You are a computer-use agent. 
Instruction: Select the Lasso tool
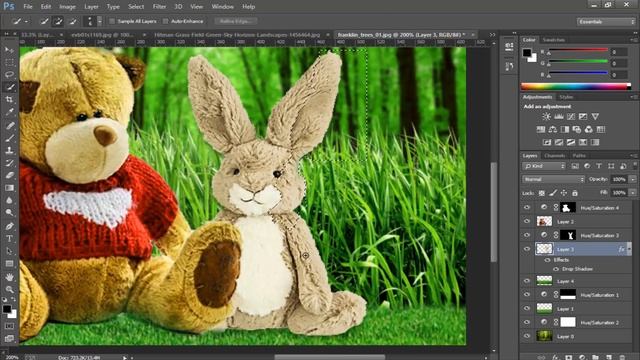pos(9,75)
